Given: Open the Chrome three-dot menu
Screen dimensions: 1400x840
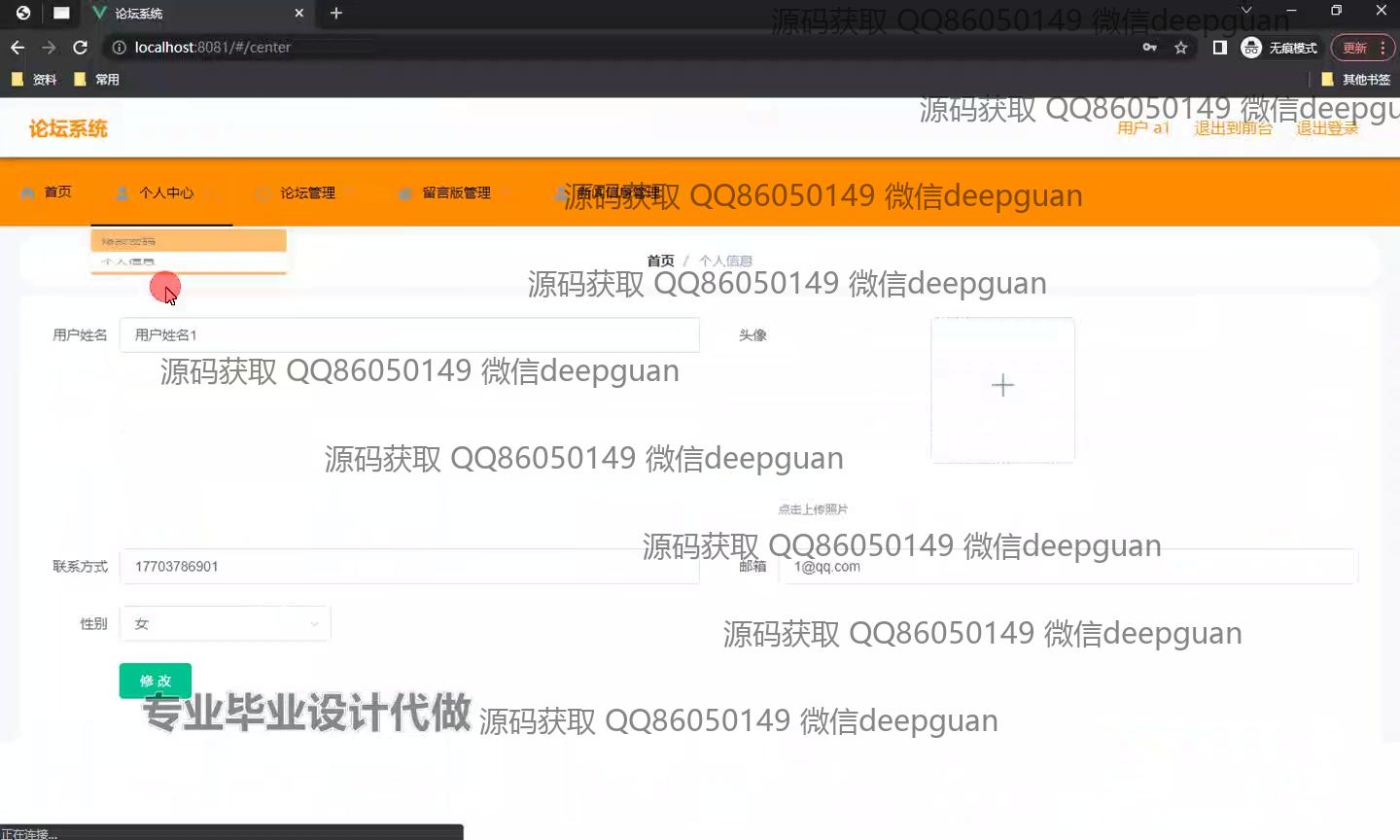Looking at the screenshot, I should coord(1382,48).
